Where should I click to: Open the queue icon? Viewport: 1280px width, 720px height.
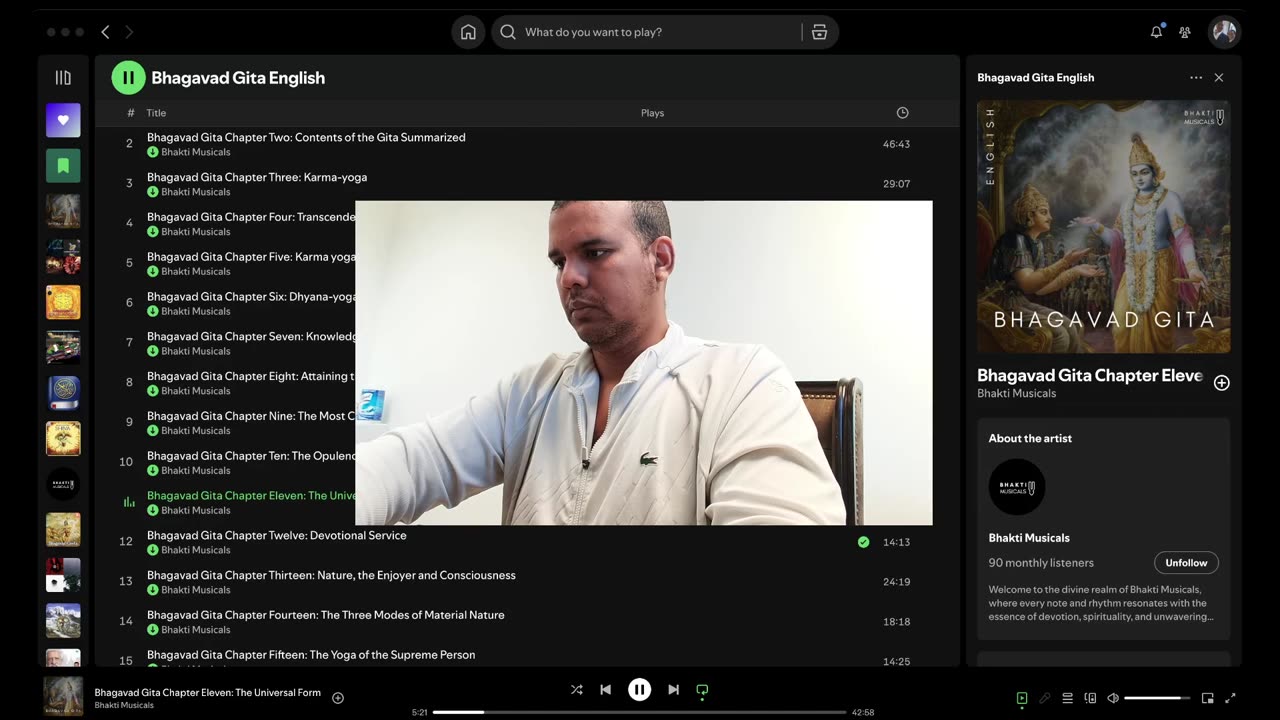tap(1067, 698)
